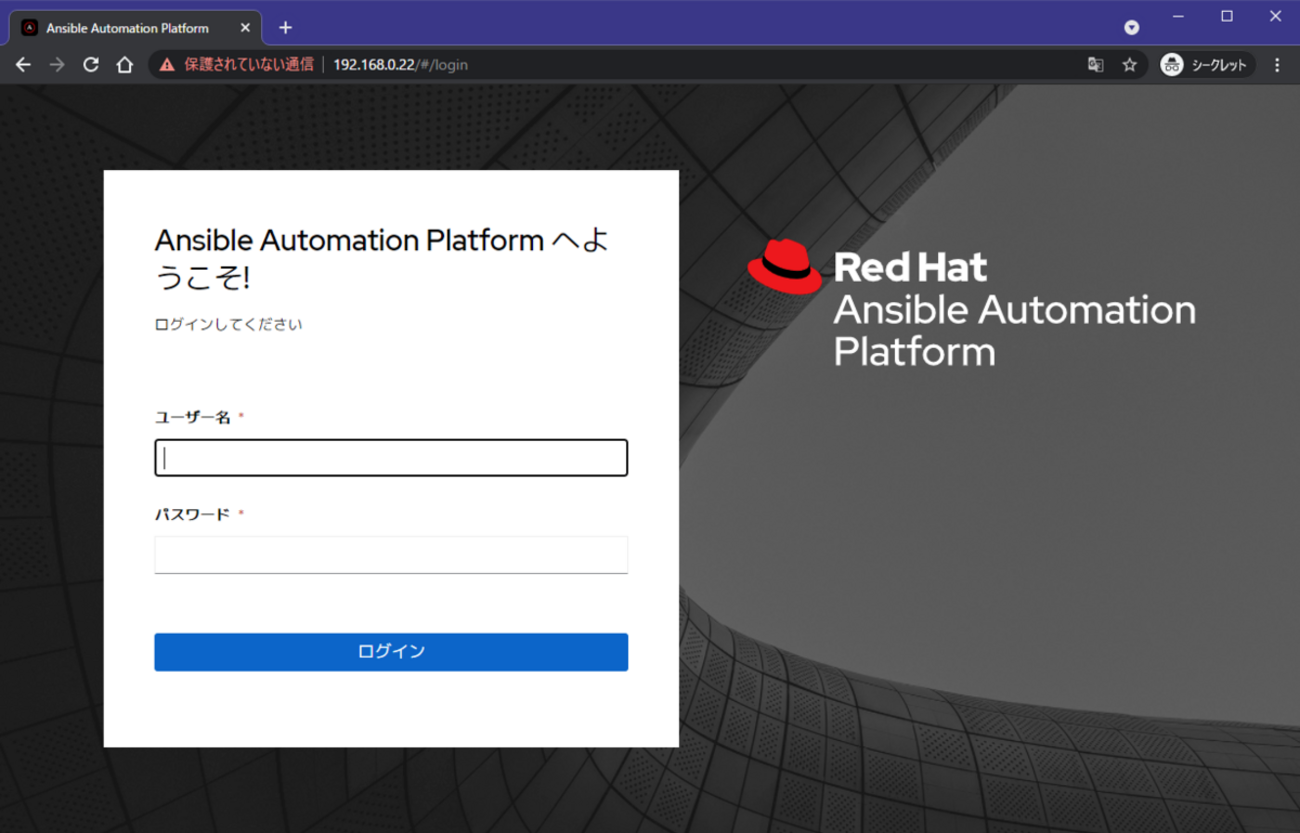Click the red hat logo
The height and width of the screenshot is (833, 1300).
[x=784, y=267]
